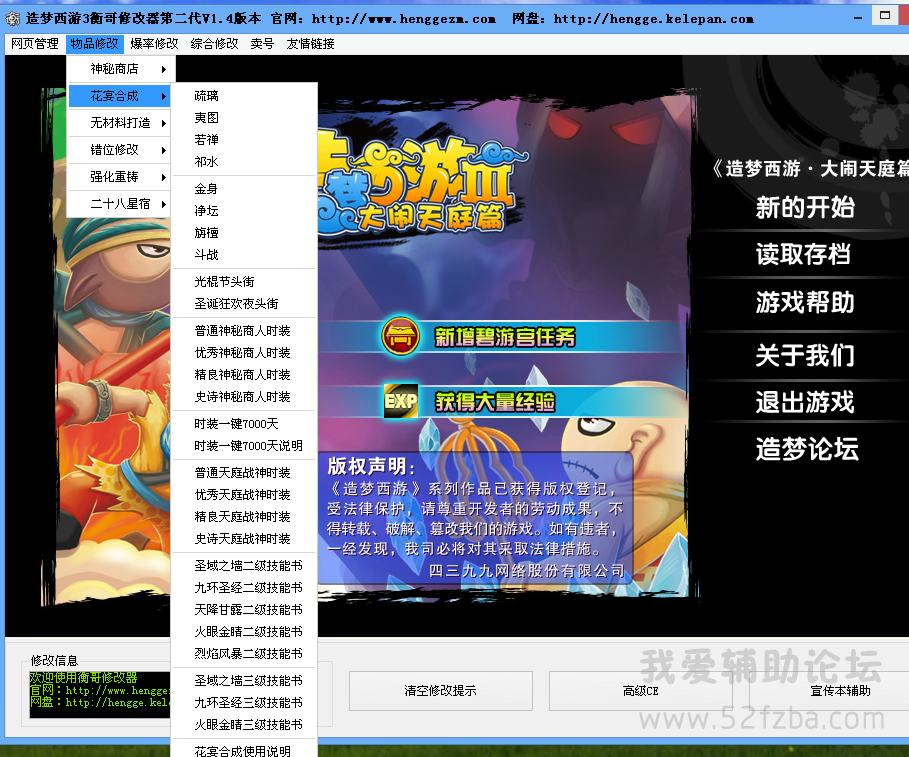Expand the 无材料打造 submenu
Viewport: 909px width, 757px height.
[119, 123]
